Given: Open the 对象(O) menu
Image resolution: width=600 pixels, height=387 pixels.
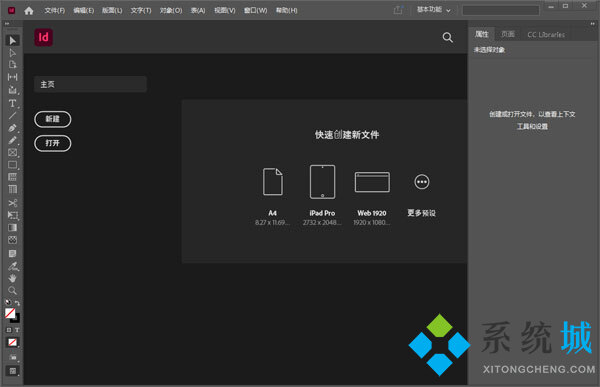Looking at the screenshot, I should [x=171, y=10].
